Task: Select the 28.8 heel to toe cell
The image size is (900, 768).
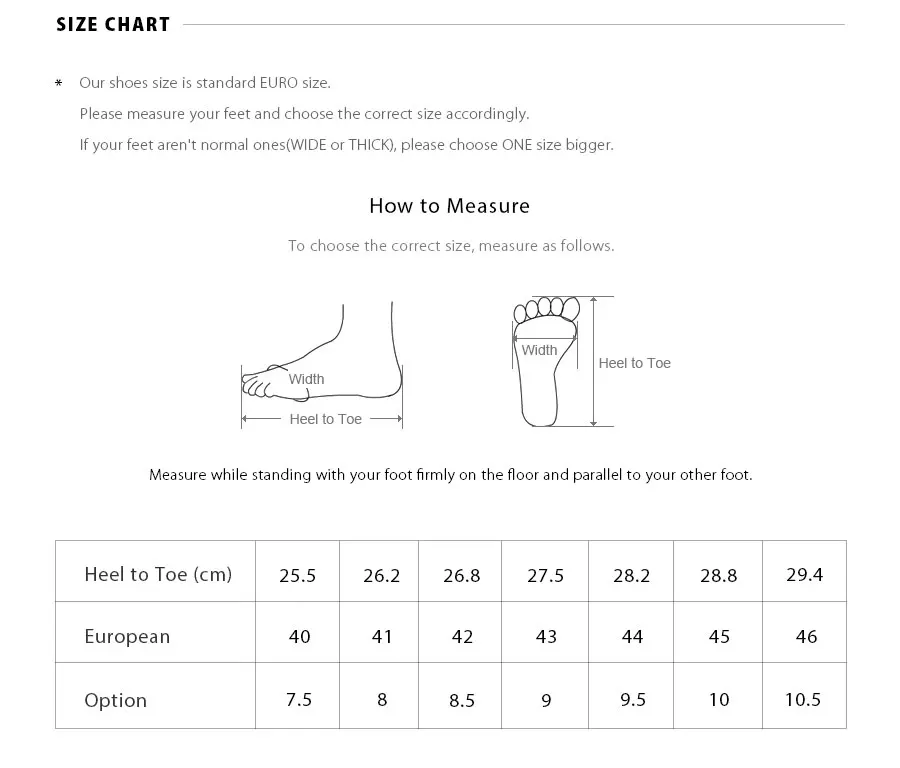Action: coord(718,575)
